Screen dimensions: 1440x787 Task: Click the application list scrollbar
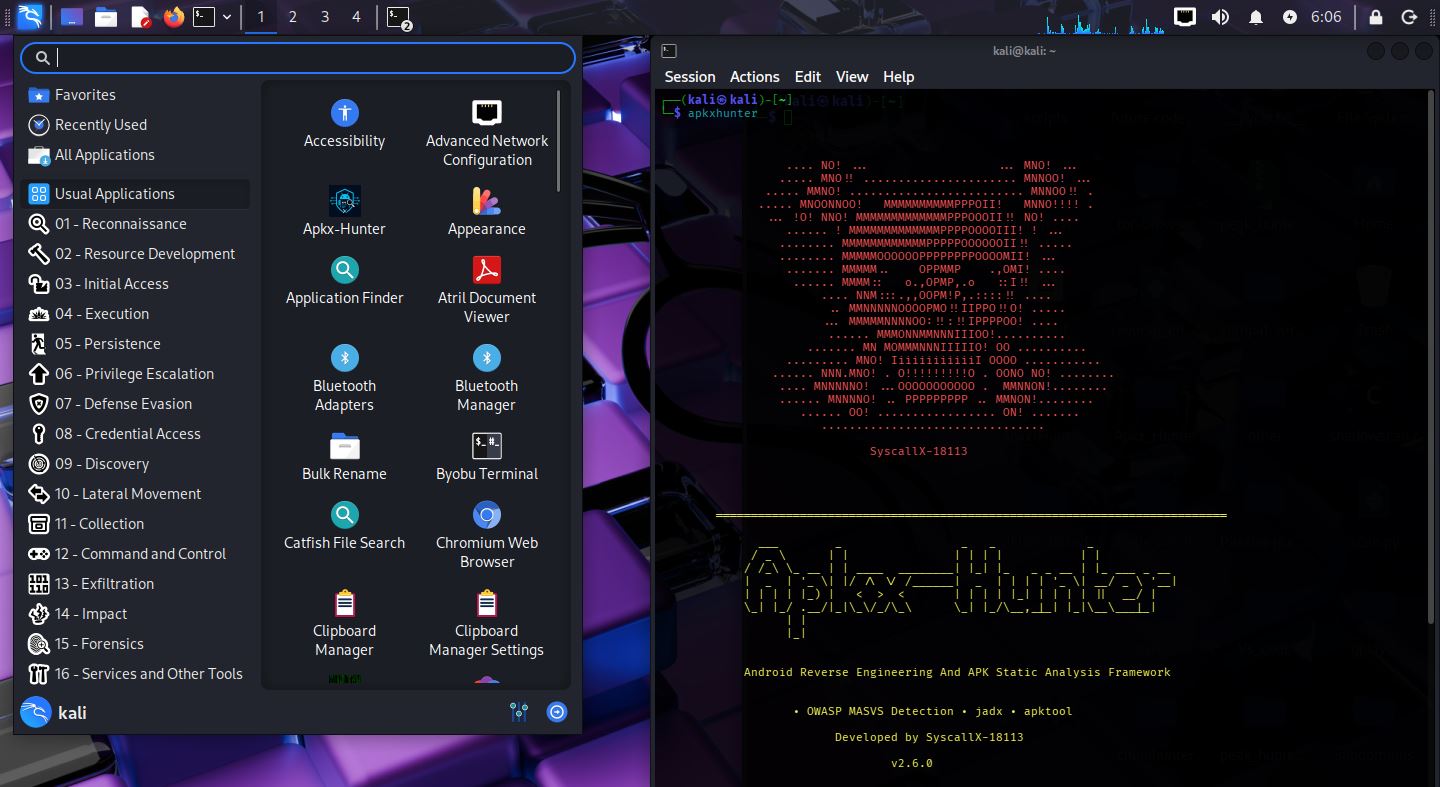pyautogui.click(x=559, y=141)
